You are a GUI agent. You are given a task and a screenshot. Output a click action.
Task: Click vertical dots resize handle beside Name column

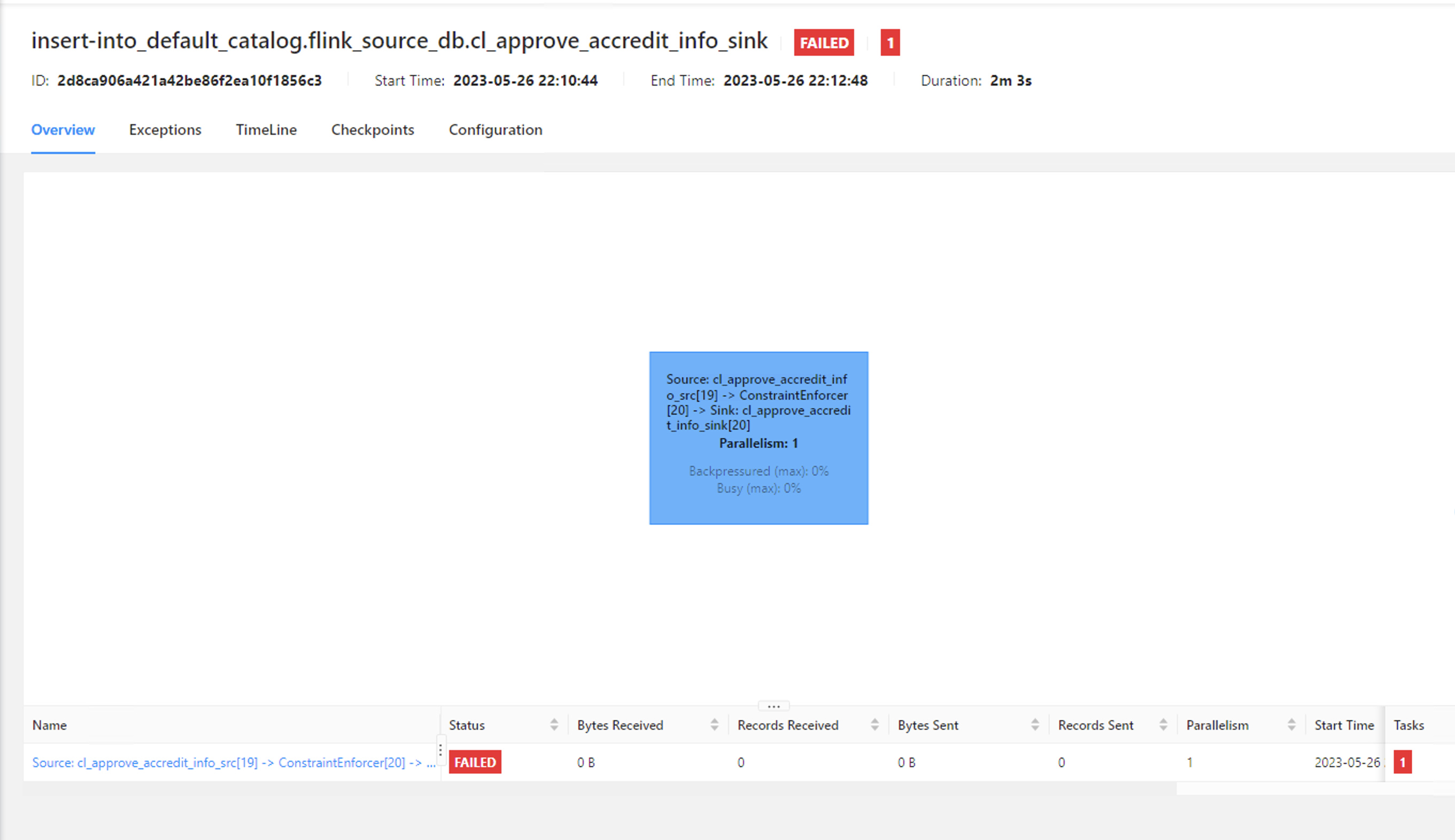pyautogui.click(x=440, y=750)
